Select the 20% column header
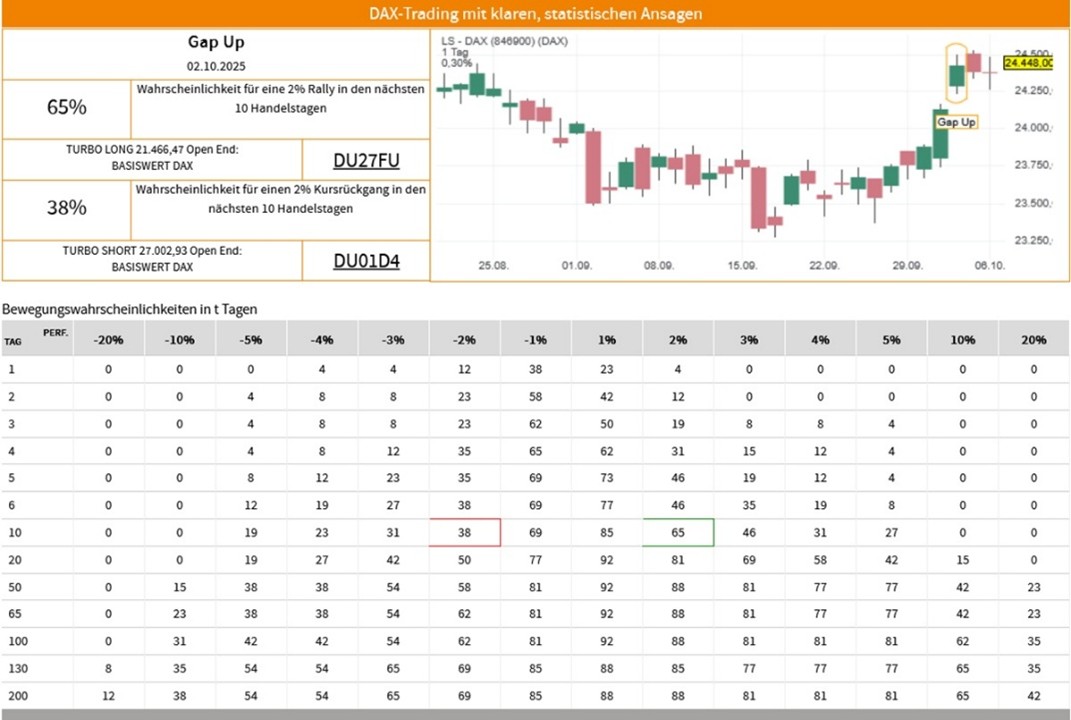This screenshot has height=720, width=1071. point(1033,340)
